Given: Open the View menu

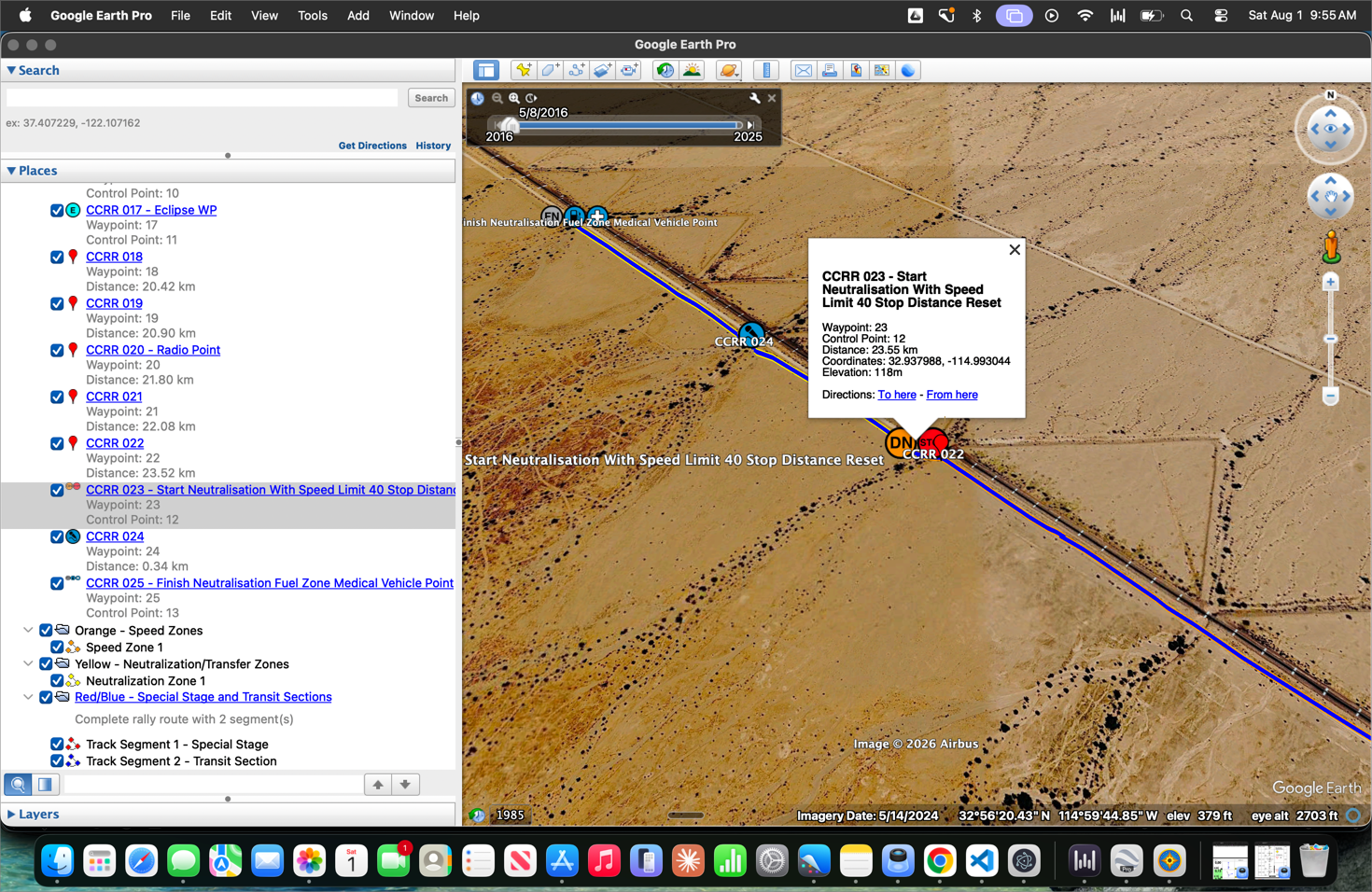Looking at the screenshot, I should (264, 16).
